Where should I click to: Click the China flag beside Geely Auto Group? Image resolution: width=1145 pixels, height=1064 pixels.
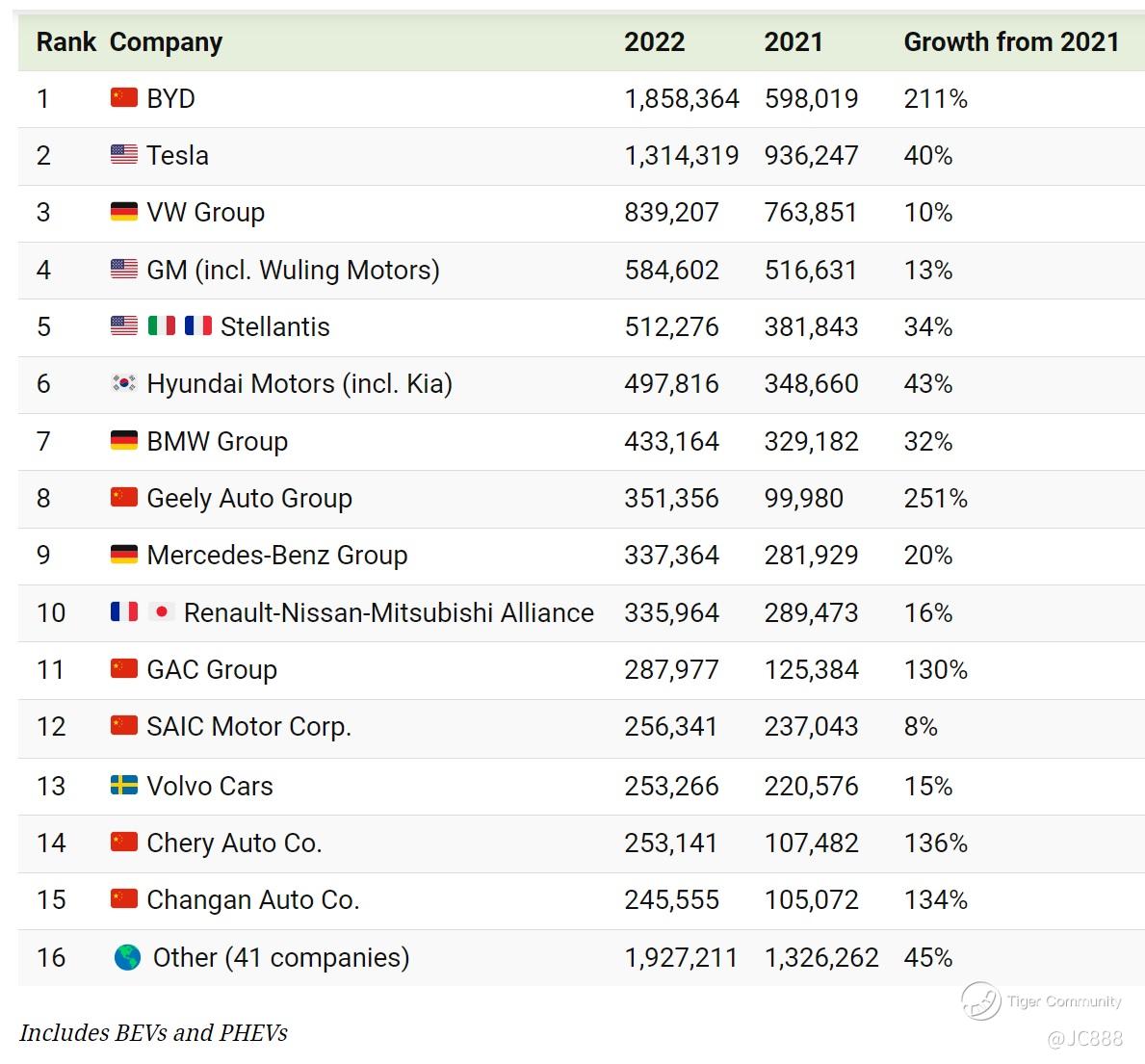[123, 497]
